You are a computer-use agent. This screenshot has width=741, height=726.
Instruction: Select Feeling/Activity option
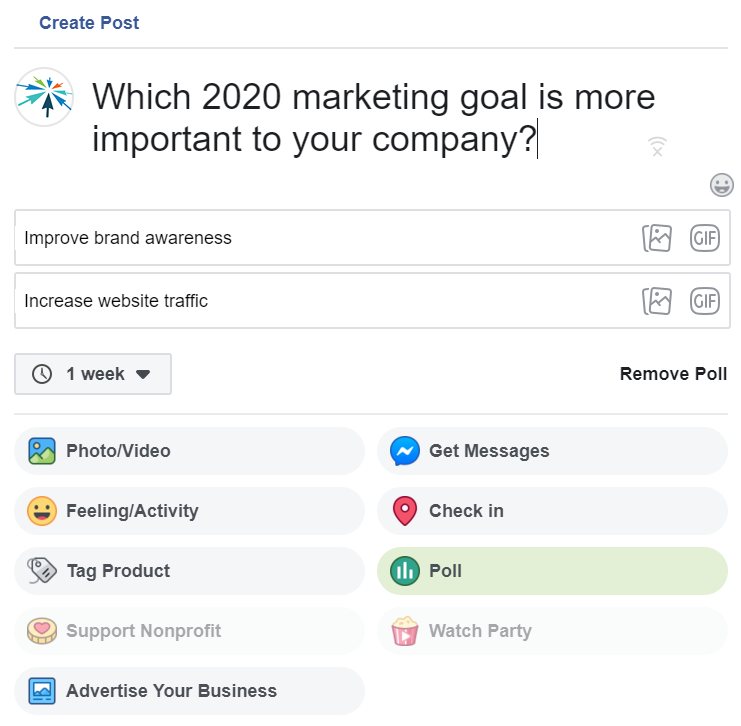tap(190, 511)
